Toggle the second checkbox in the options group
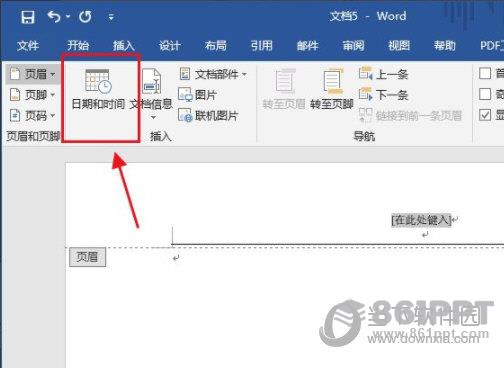Image resolution: width=504 pixels, height=368 pixels. 485,94
